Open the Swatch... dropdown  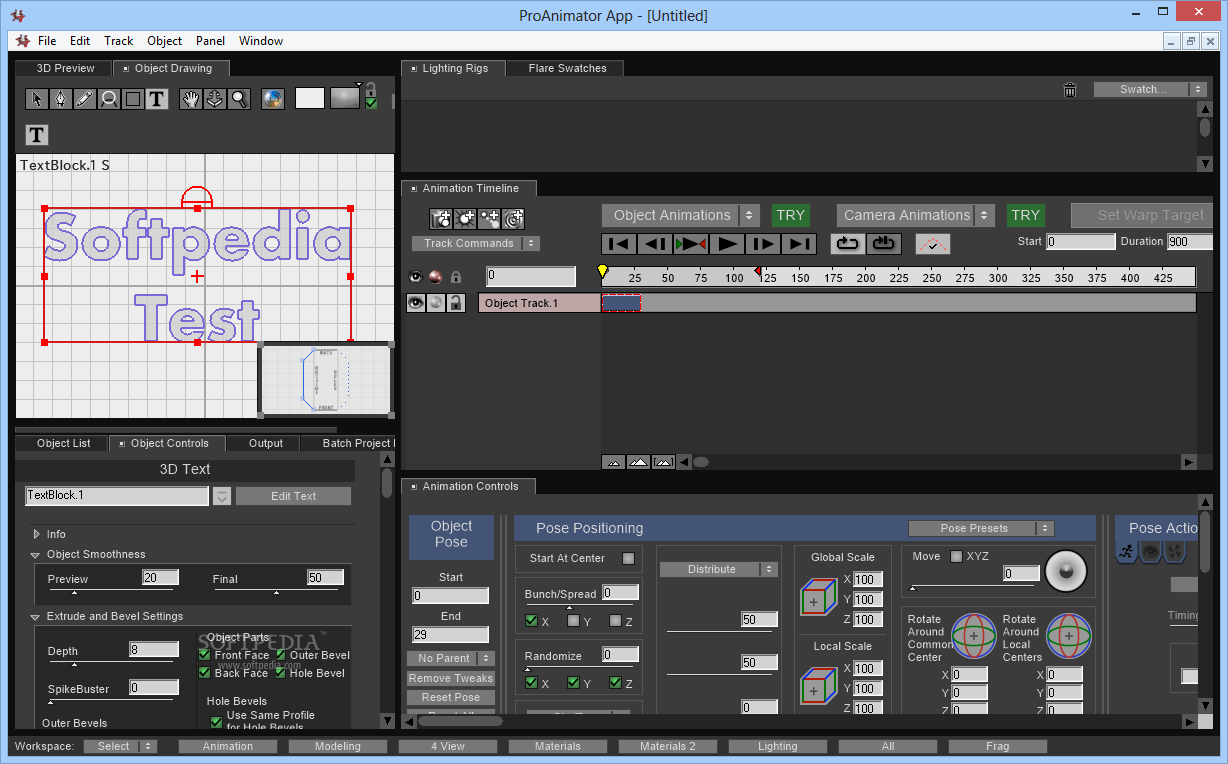1150,89
